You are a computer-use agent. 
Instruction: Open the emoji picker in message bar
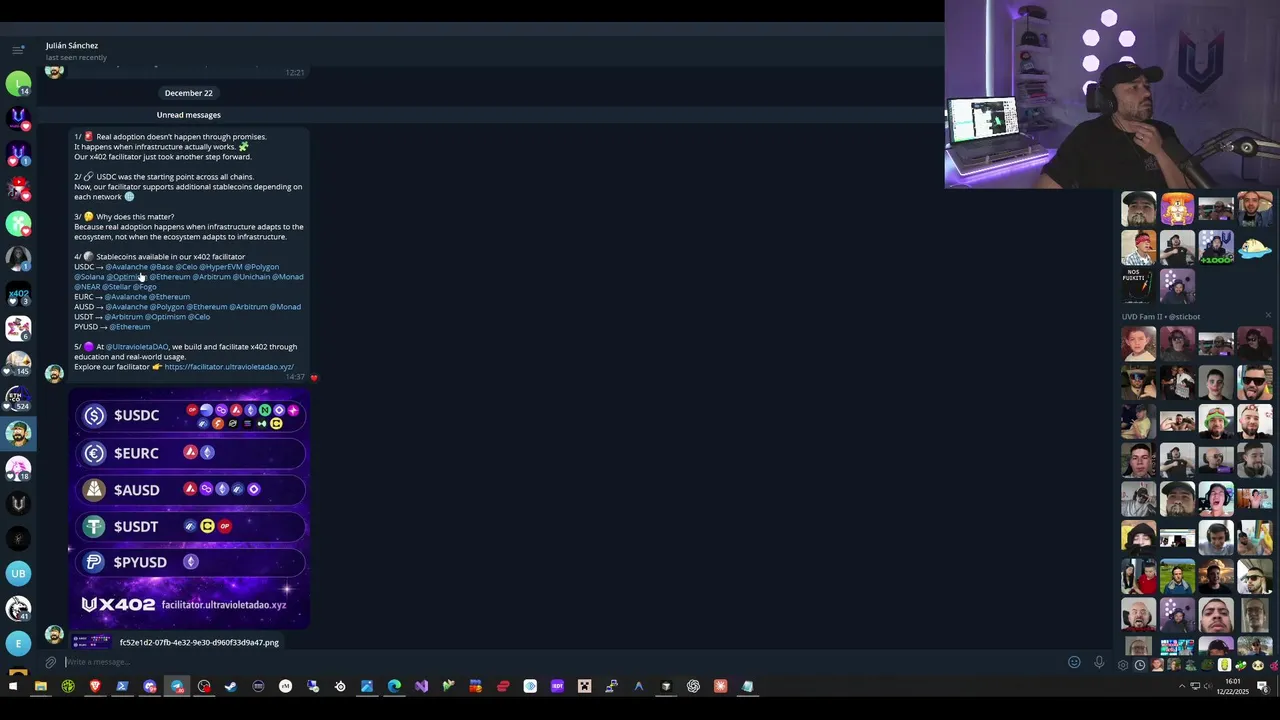[1074, 662]
